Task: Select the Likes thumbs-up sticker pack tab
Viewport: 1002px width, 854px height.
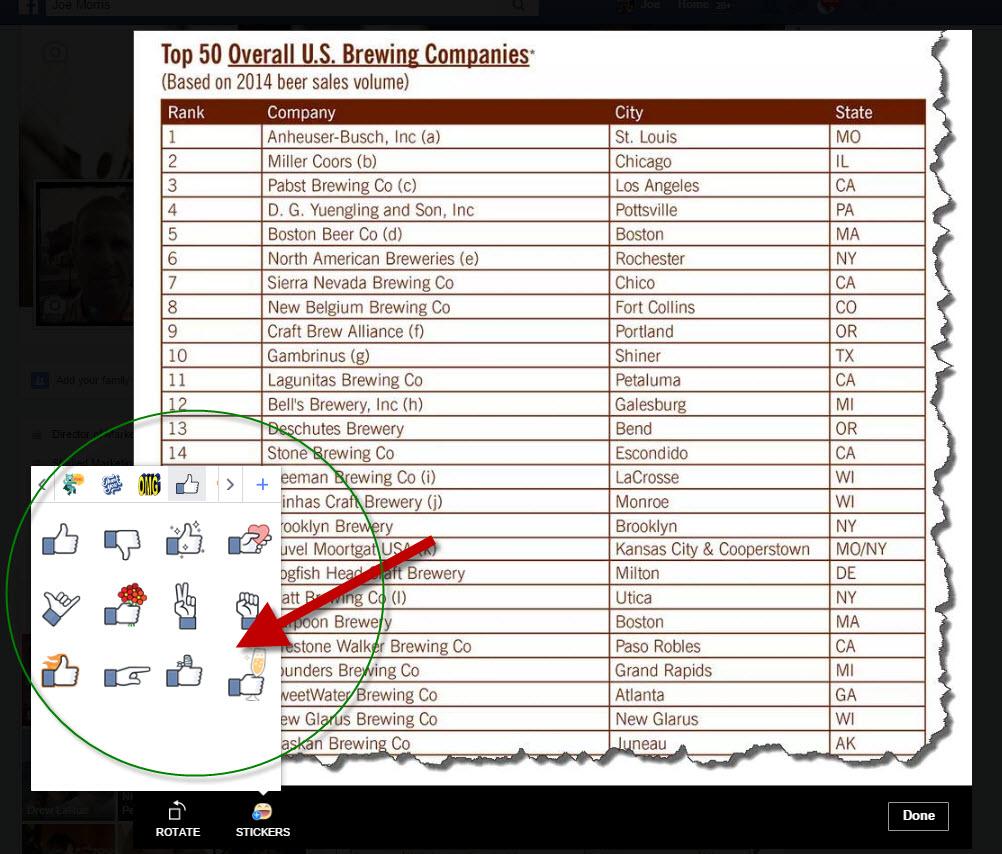Action: (187, 485)
